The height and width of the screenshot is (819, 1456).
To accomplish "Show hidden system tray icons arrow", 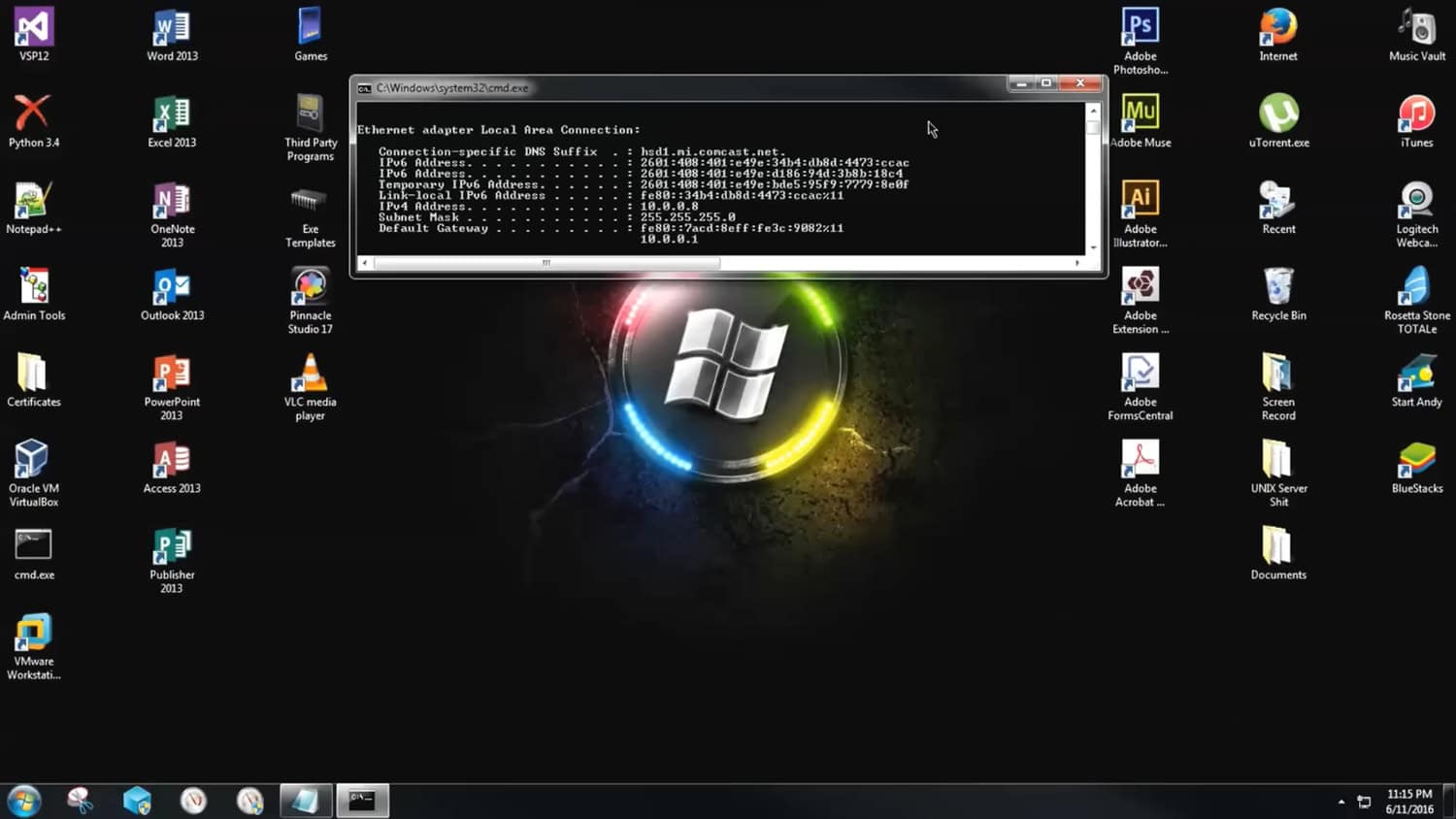I will point(1341,802).
